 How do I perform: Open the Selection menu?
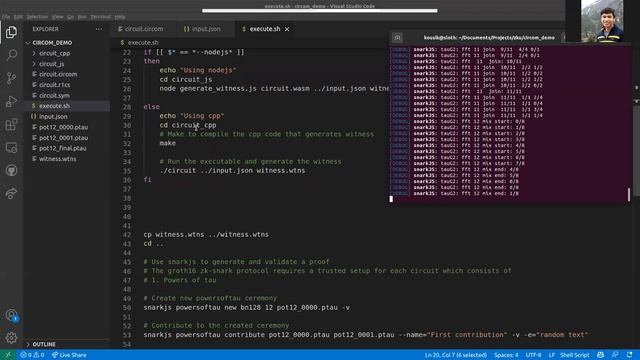pos(38,17)
